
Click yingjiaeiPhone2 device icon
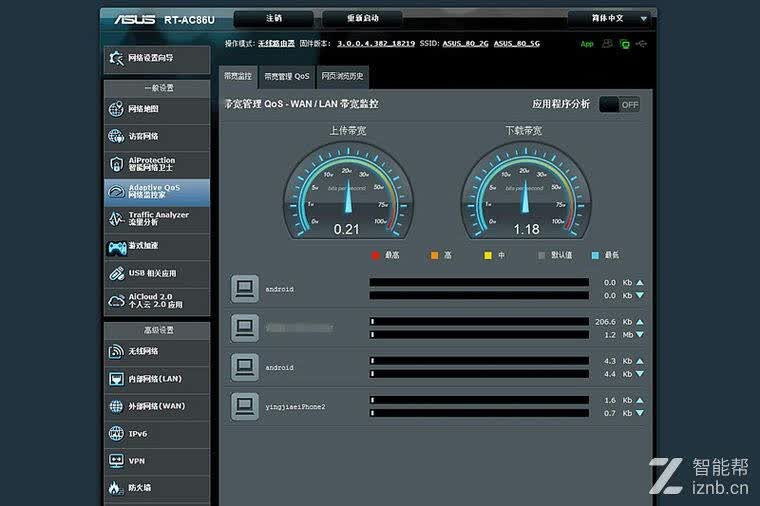pos(244,406)
